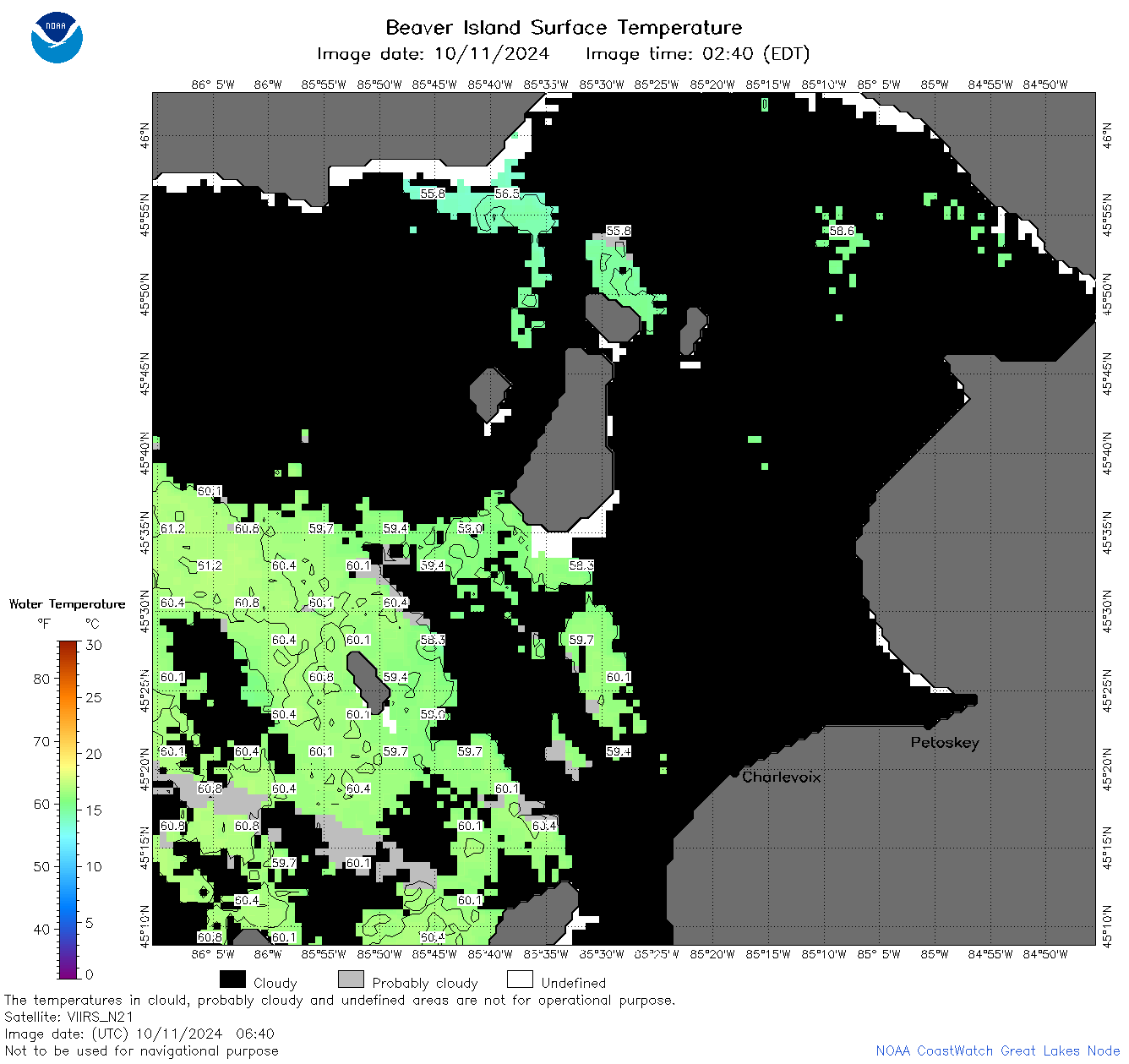Click the white Undefined legend swatch
1129x1064 pixels.
pos(520,979)
